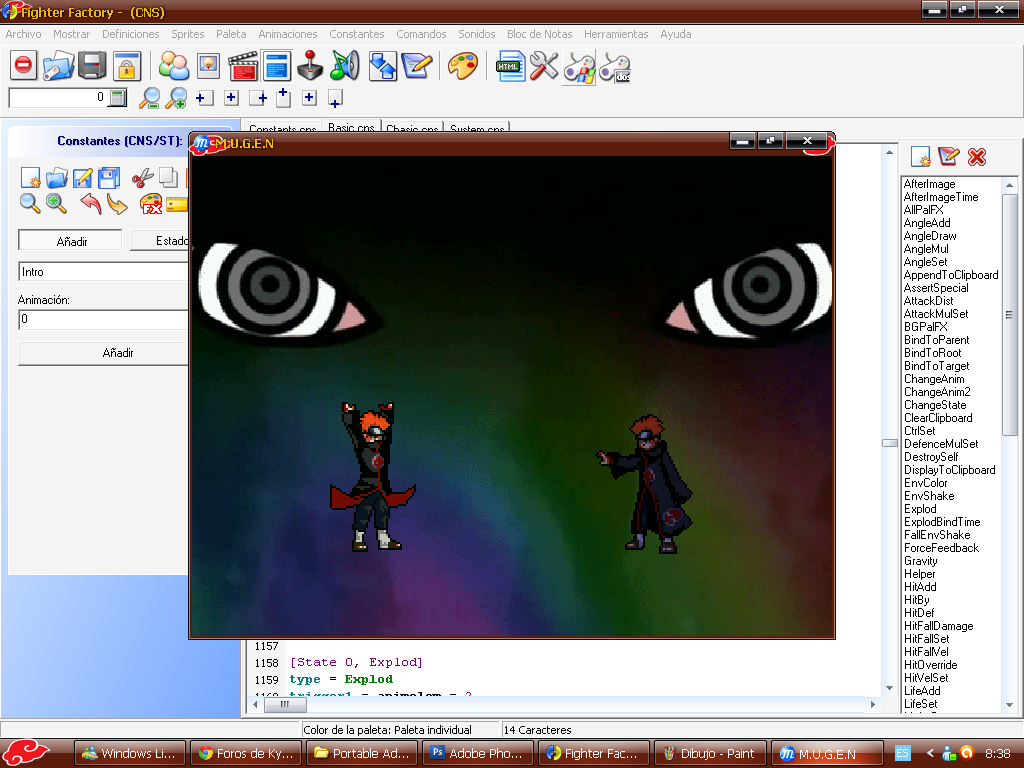Open tools via wrench and screwdriver icon
1024x768 pixels.
(x=543, y=66)
